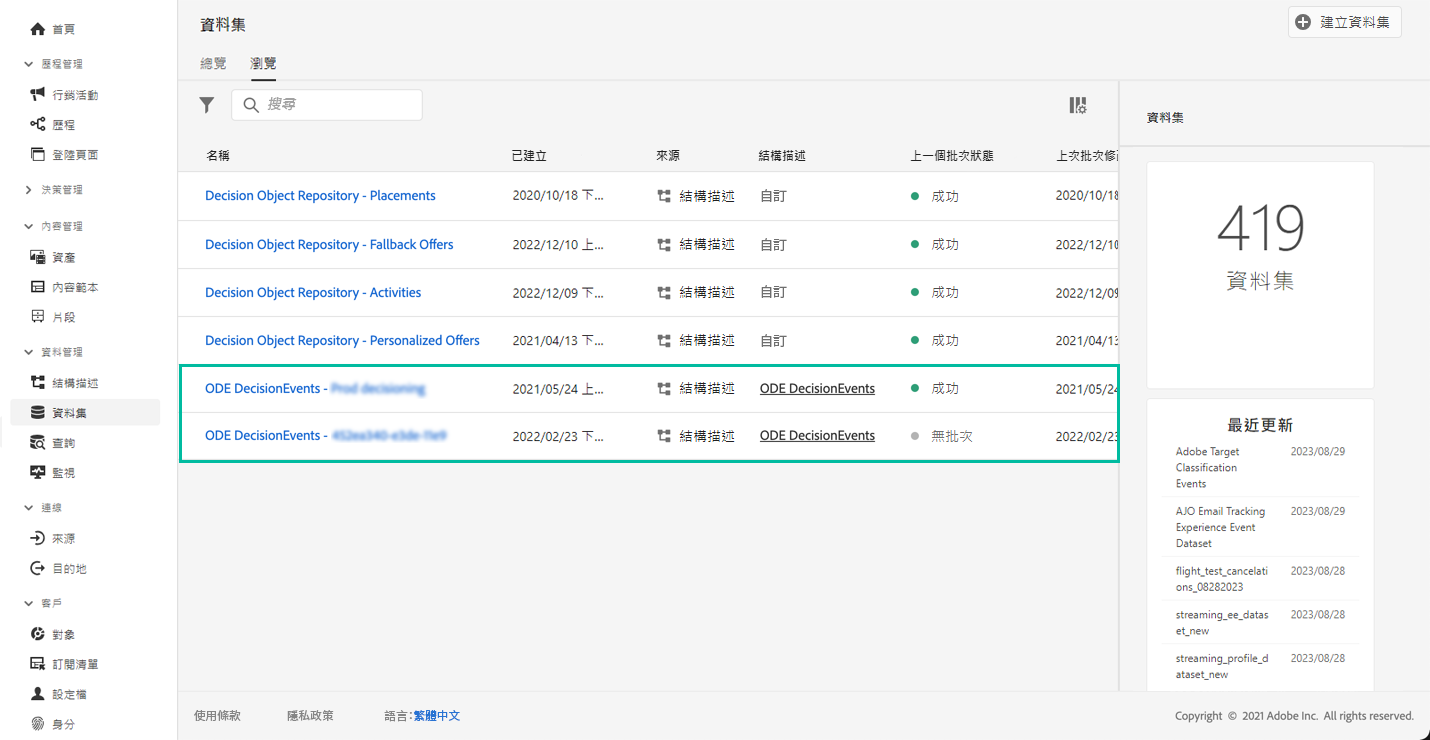Click the 資料集 database sidebar icon

tap(38, 413)
